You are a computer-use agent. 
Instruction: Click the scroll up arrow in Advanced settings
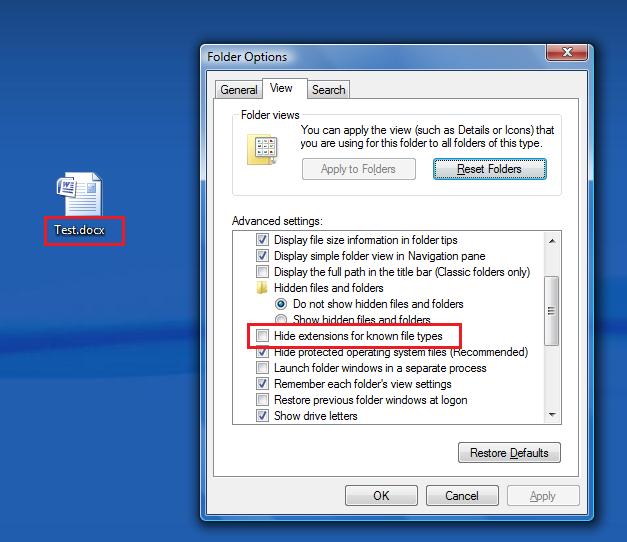552,241
